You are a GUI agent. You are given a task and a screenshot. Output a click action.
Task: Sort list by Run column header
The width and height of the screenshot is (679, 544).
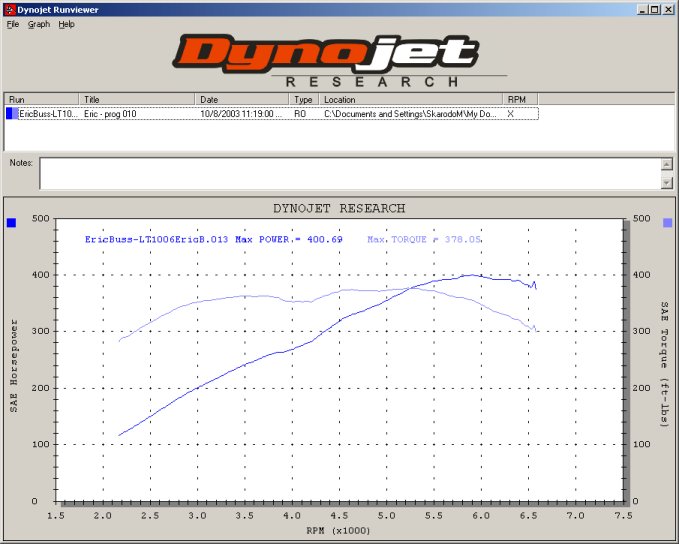[42, 100]
